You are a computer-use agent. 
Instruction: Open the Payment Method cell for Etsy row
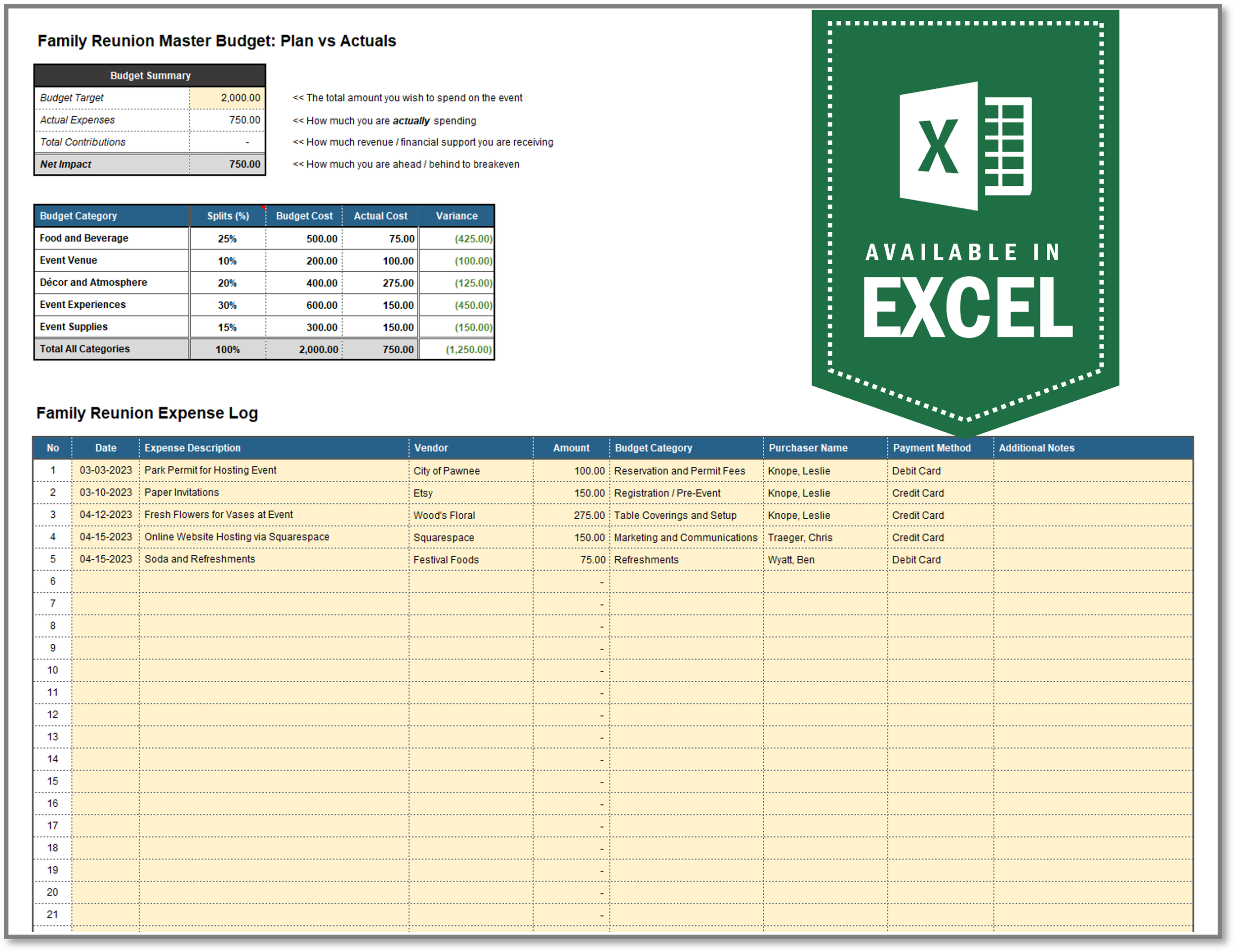(x=940, y=493)
